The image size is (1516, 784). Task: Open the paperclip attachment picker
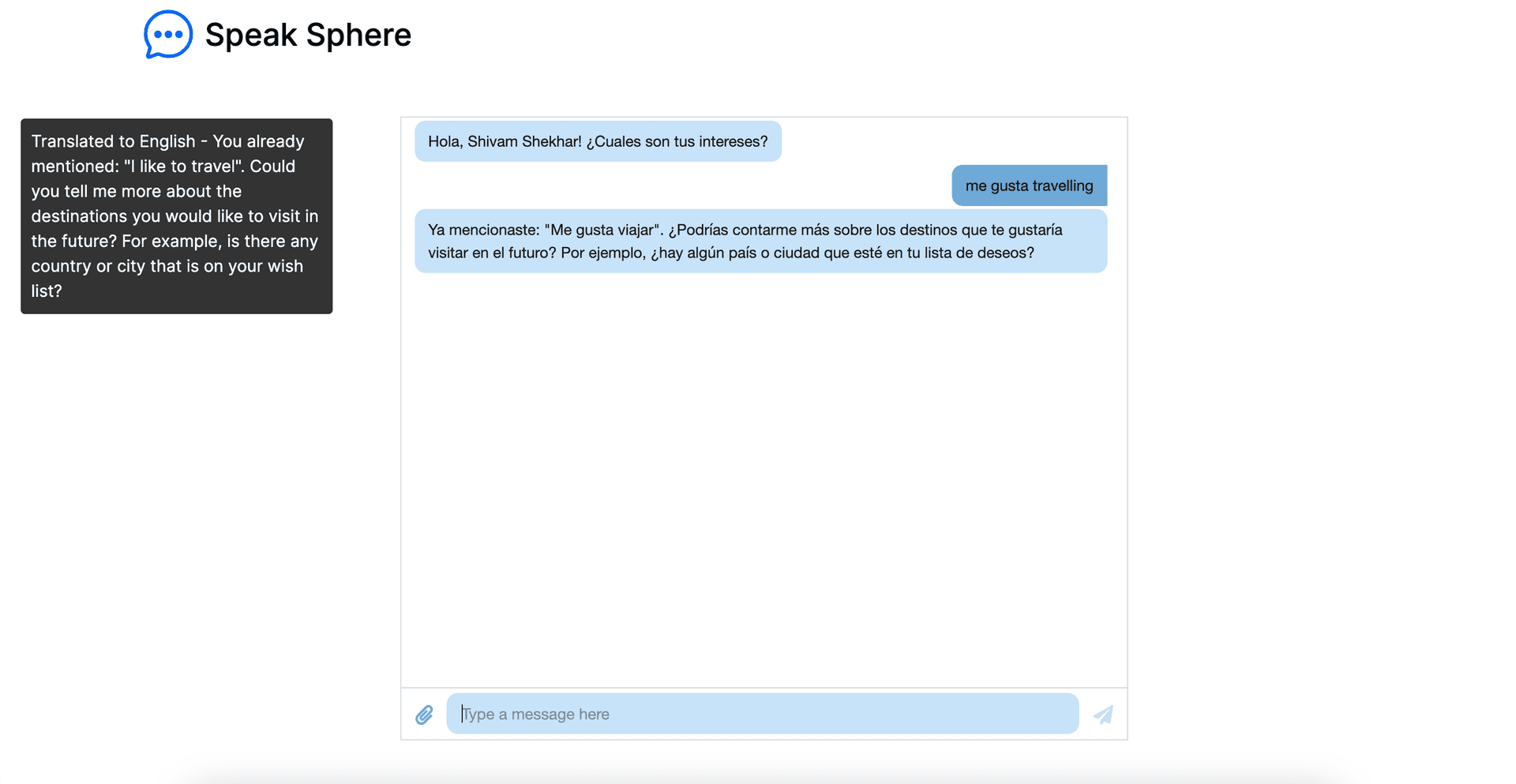424,715
